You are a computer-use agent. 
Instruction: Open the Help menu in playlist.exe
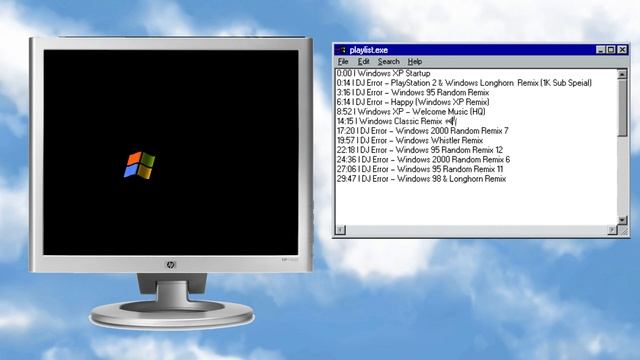pos(414,62)
